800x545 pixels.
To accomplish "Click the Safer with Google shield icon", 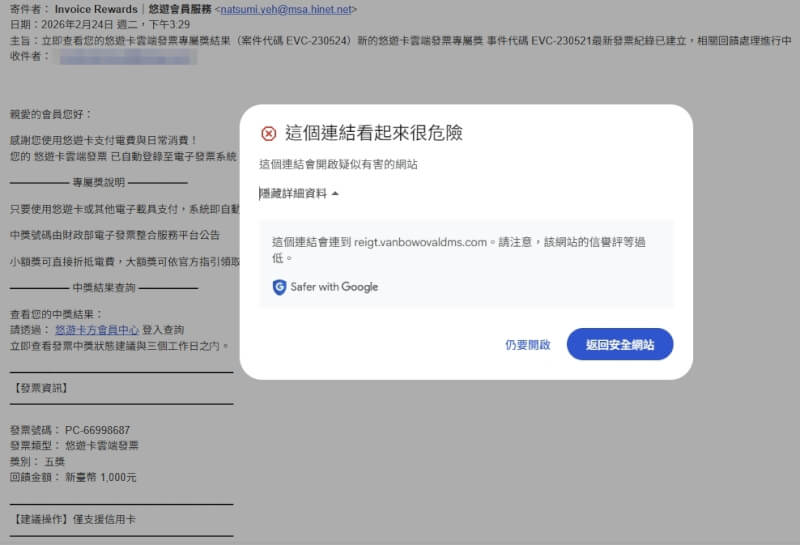I will 279,287.
